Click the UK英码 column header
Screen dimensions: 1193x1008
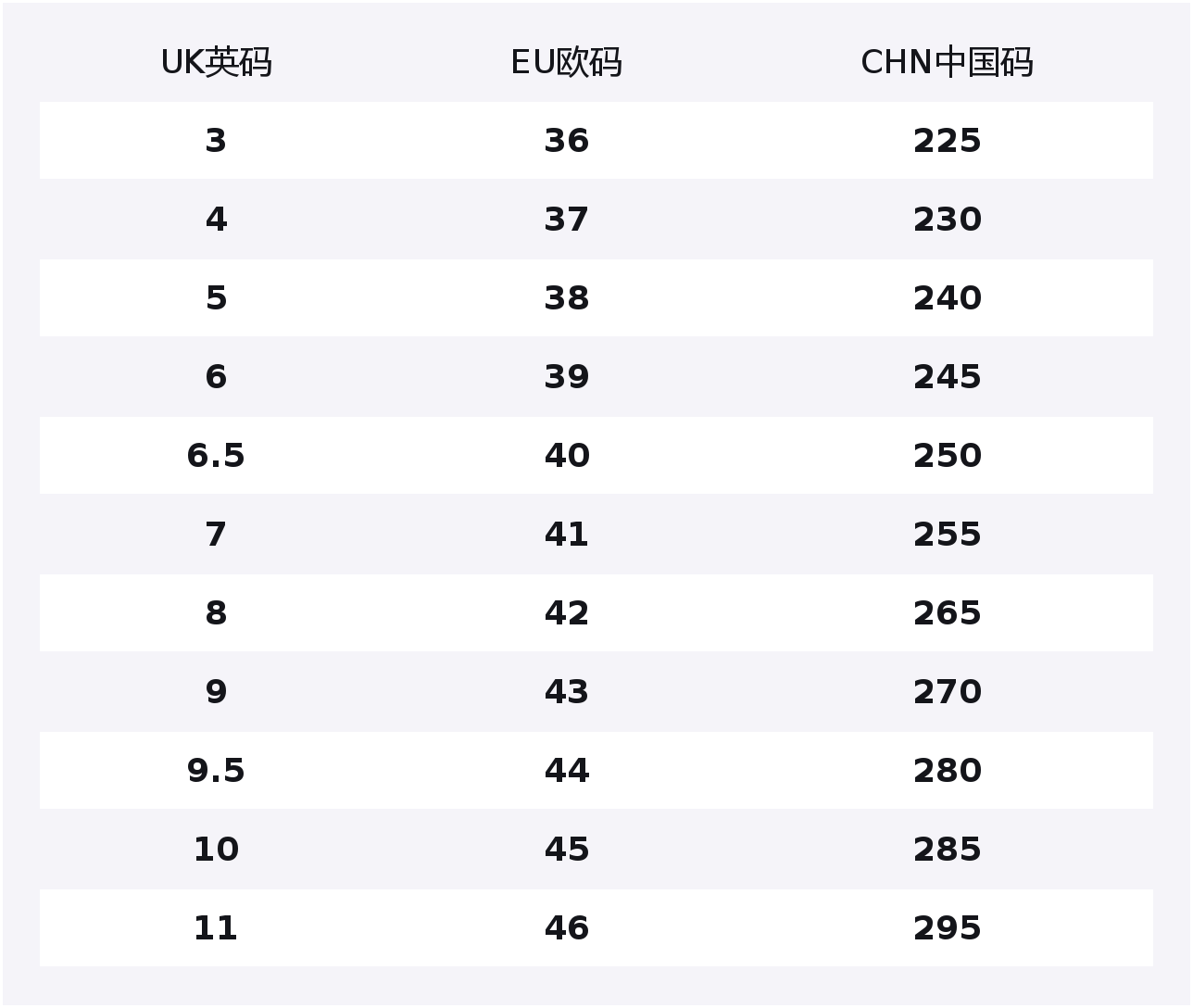216,62
